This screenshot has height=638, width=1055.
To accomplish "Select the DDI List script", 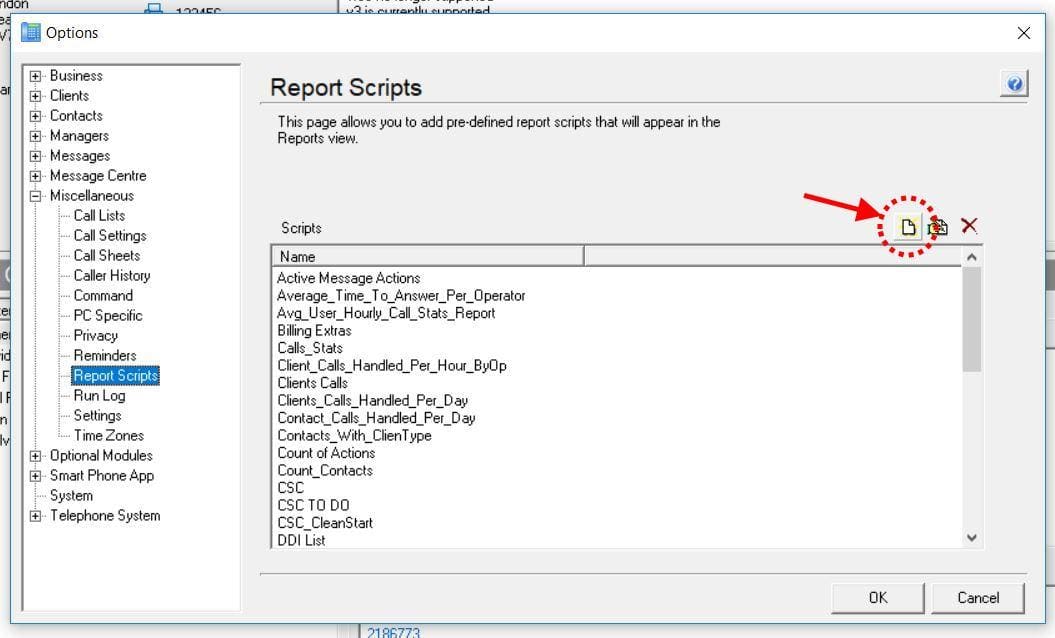I will pos(301,540).
